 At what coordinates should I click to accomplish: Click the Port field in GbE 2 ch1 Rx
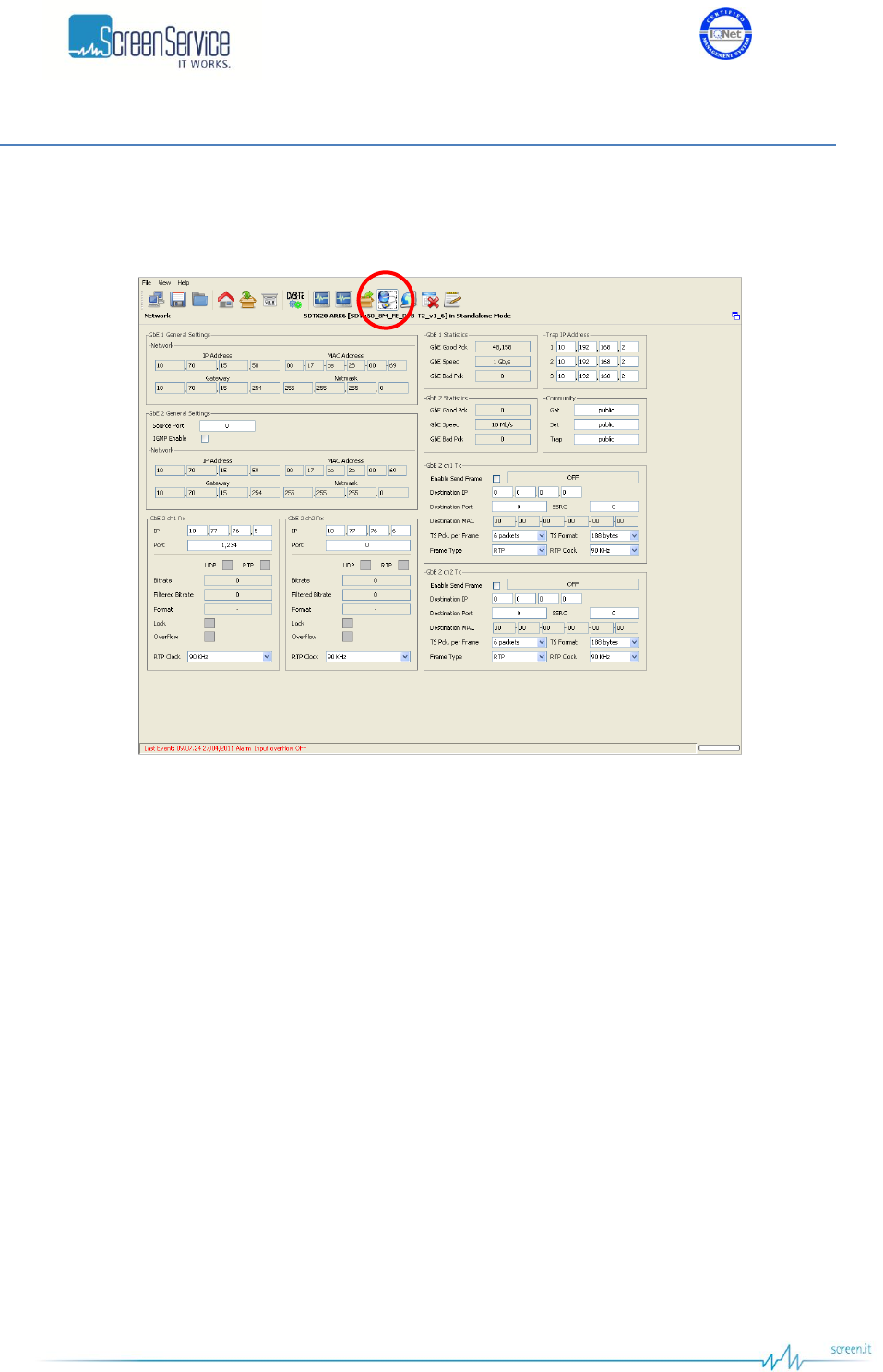[x=230, y=545]
